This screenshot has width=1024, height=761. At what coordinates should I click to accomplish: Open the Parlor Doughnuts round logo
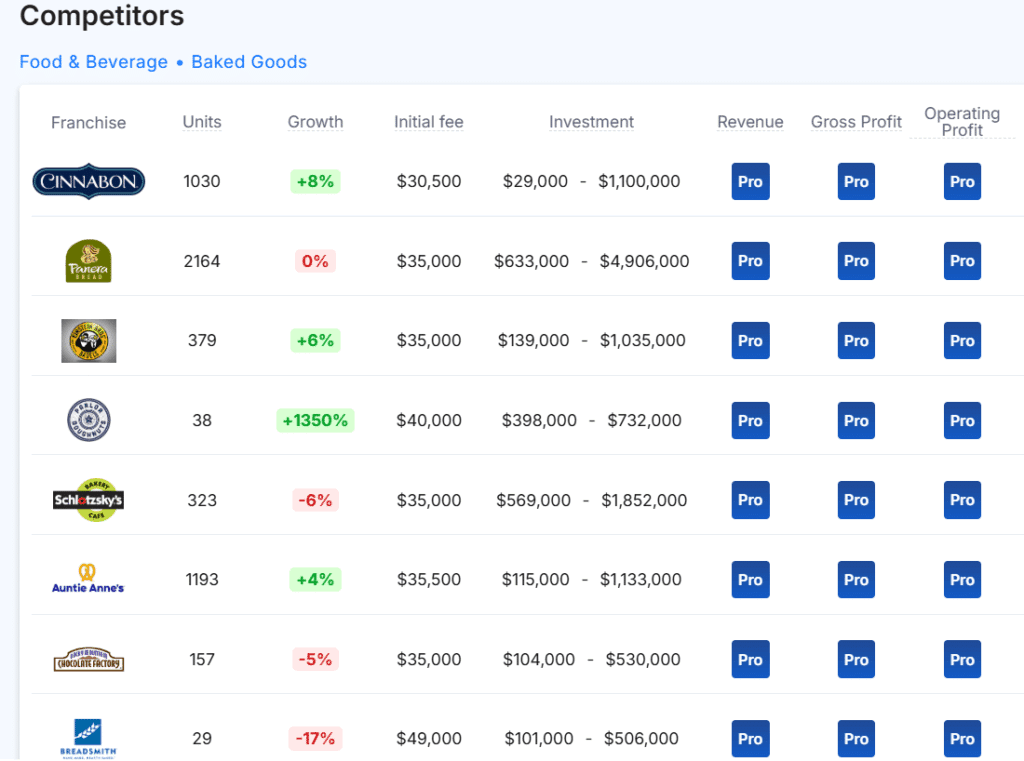pyautogui.click(x=88, y=420)
